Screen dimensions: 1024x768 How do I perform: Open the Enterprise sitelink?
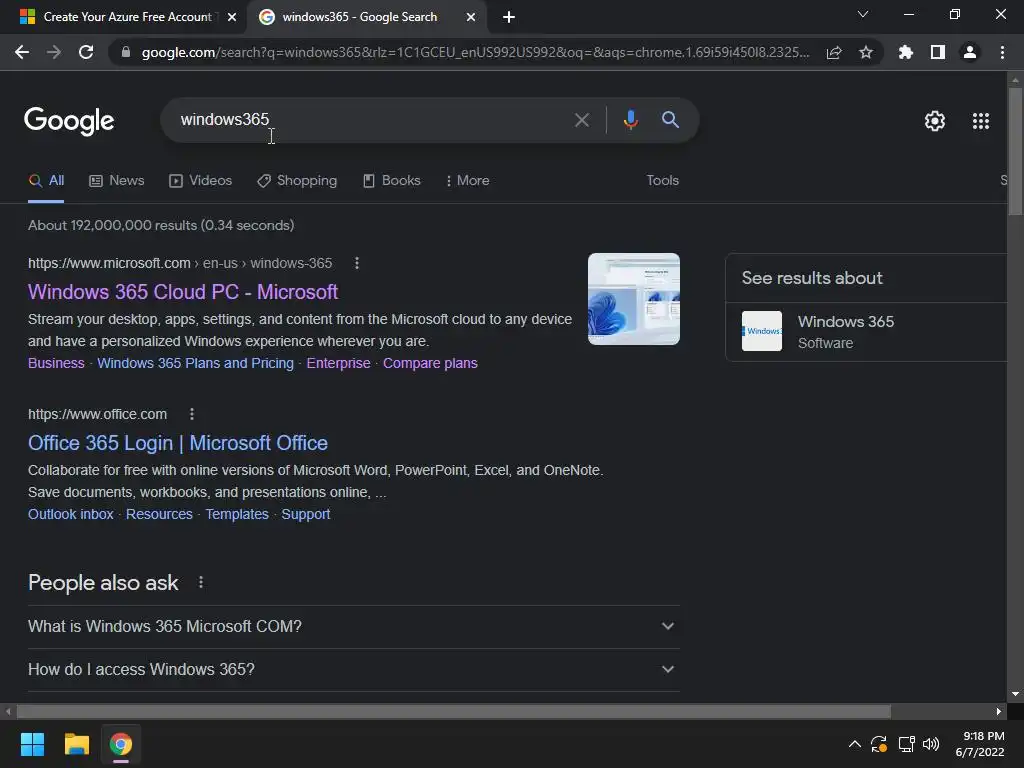point(338,363)
